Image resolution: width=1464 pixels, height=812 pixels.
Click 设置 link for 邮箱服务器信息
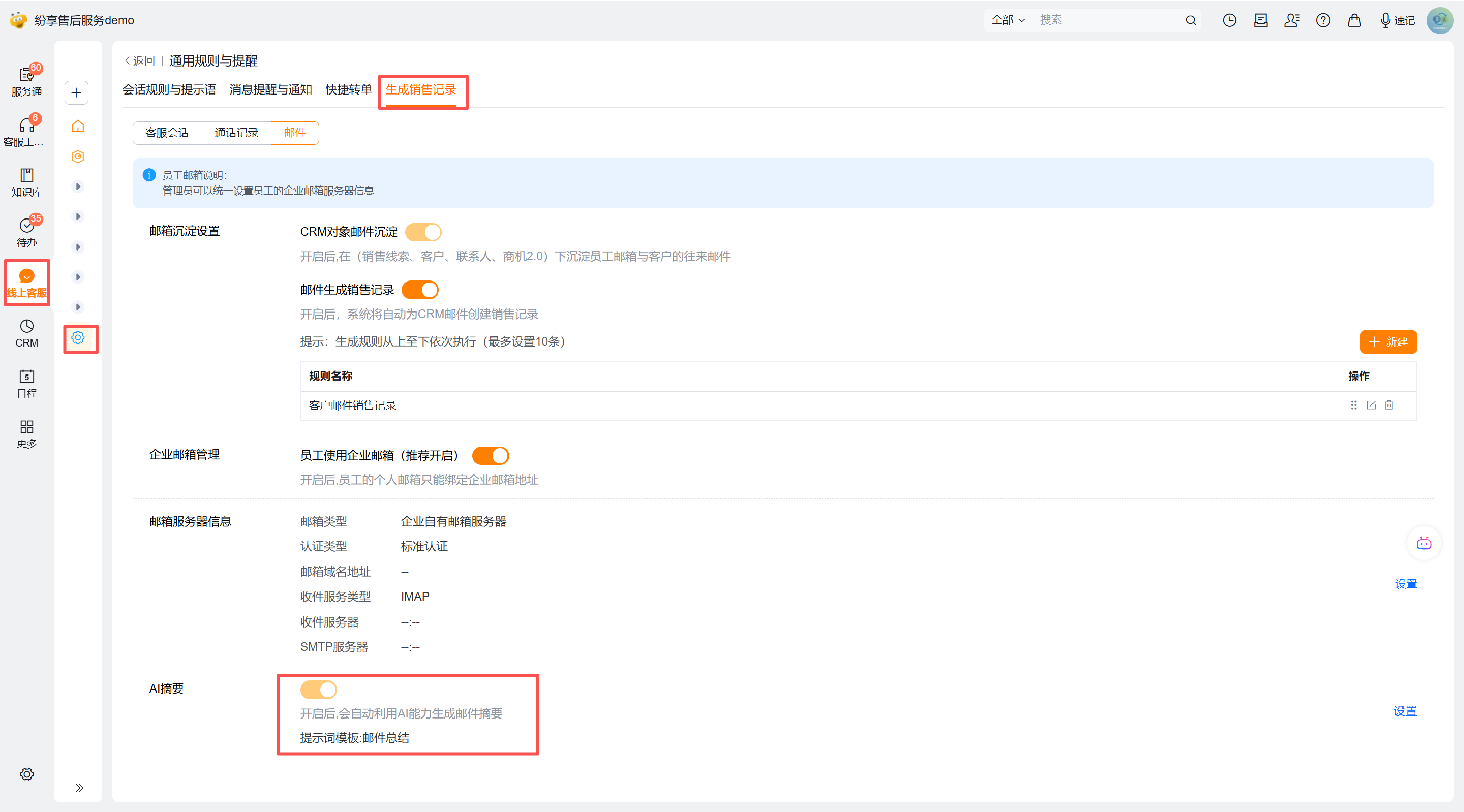tap(1406, 583)
